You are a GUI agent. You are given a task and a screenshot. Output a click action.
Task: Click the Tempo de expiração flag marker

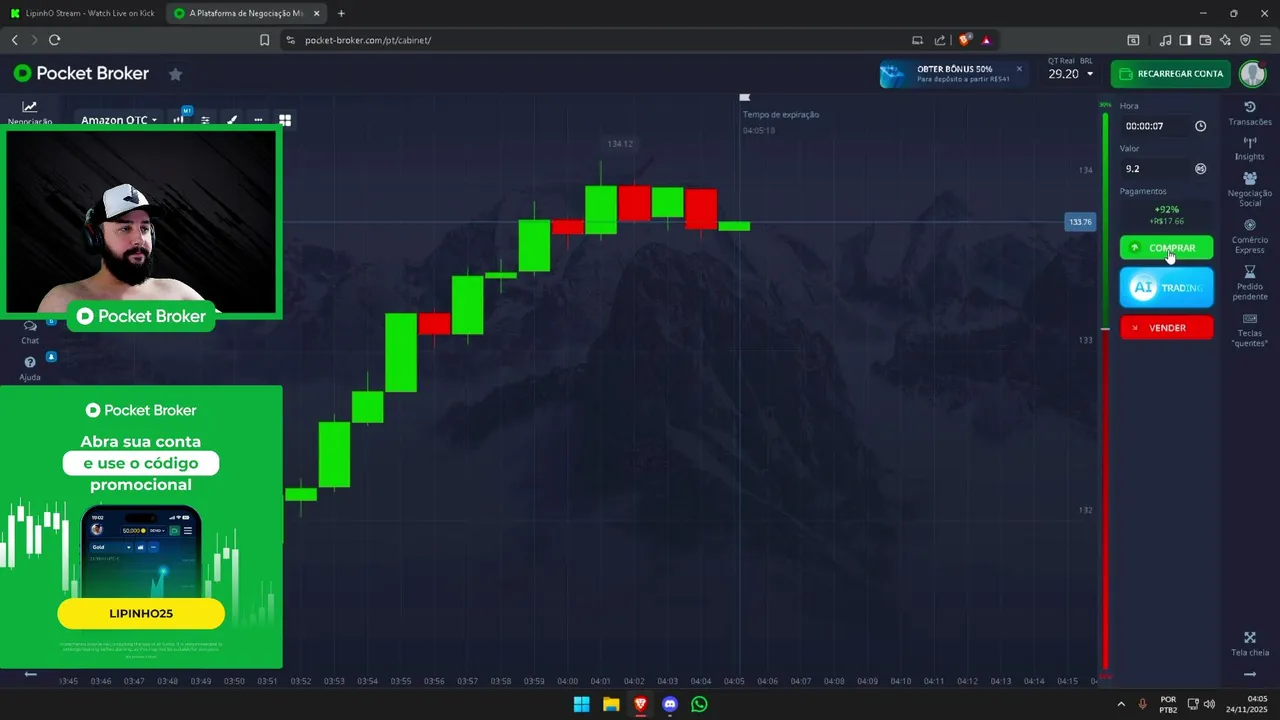(x=744, y=98)
